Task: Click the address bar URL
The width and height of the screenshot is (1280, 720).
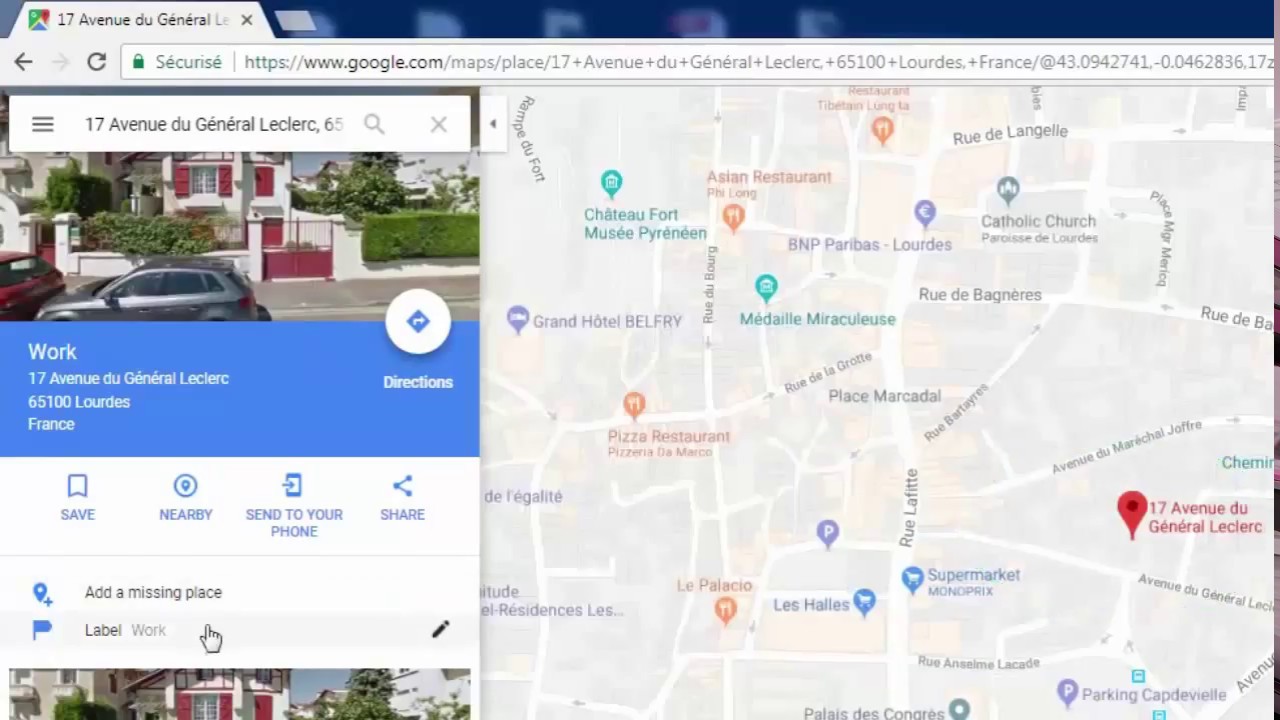Action: (758, 62)
